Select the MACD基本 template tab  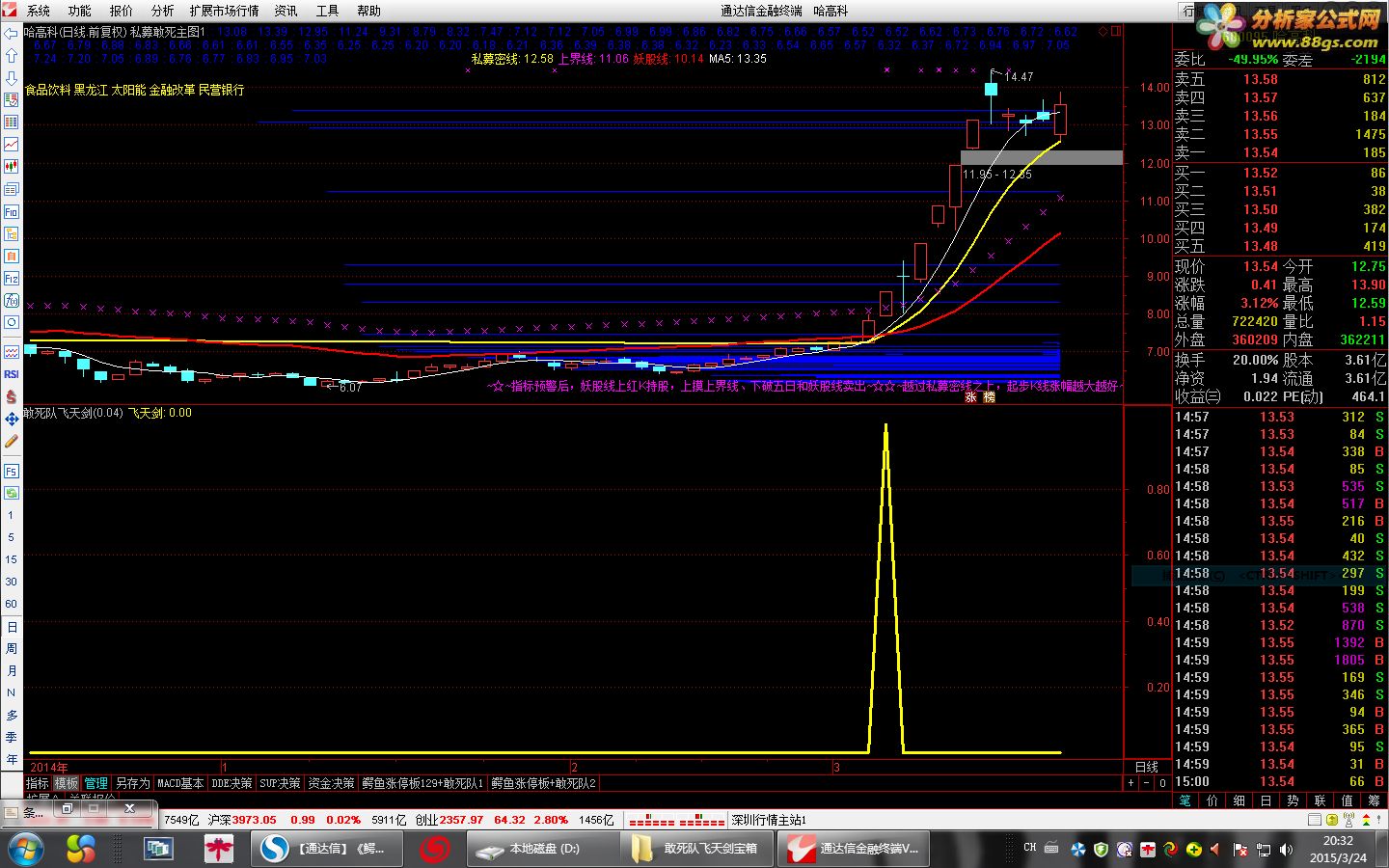click(x=180, y=783)
